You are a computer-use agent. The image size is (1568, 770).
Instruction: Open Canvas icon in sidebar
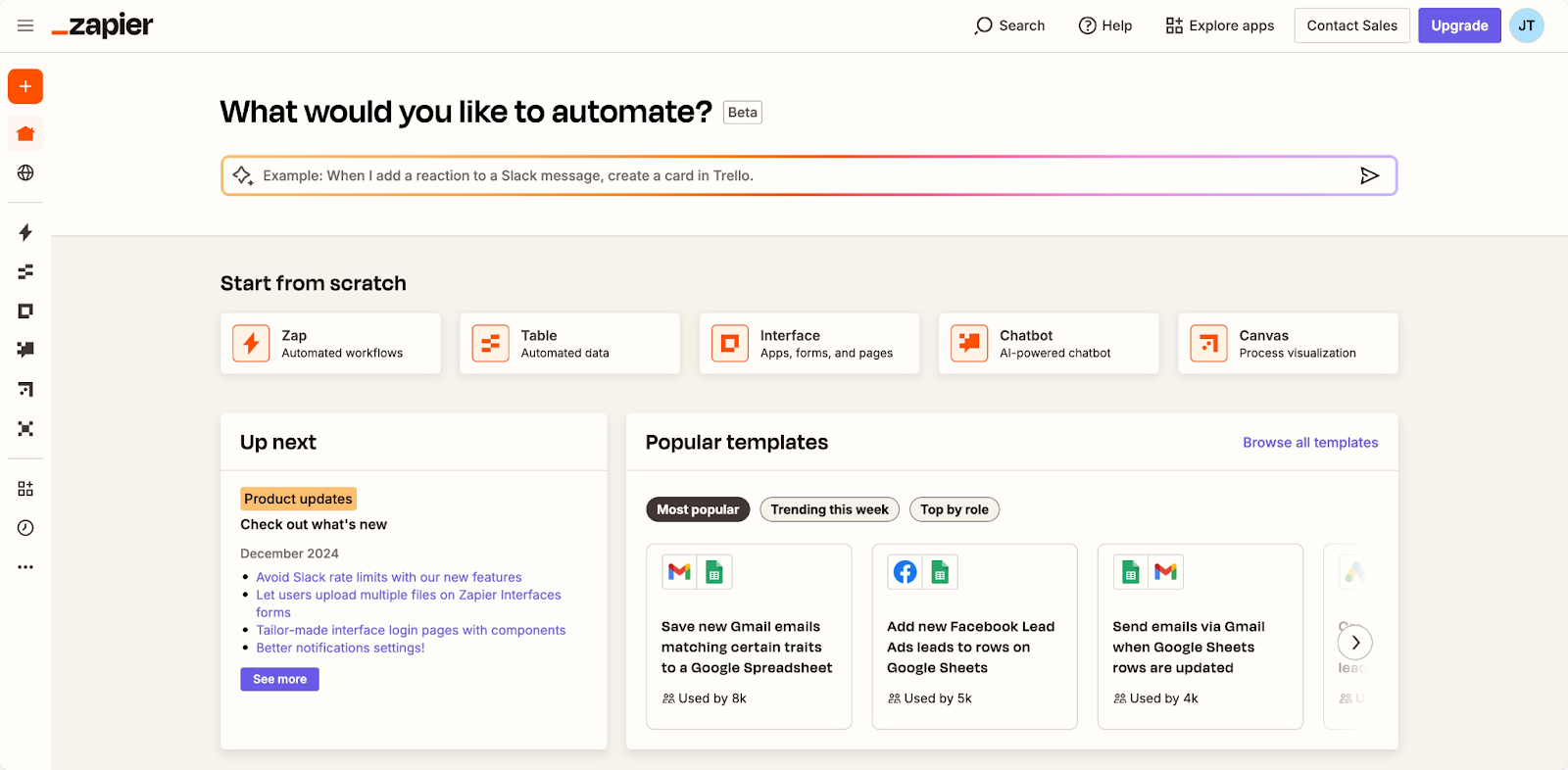25,389
